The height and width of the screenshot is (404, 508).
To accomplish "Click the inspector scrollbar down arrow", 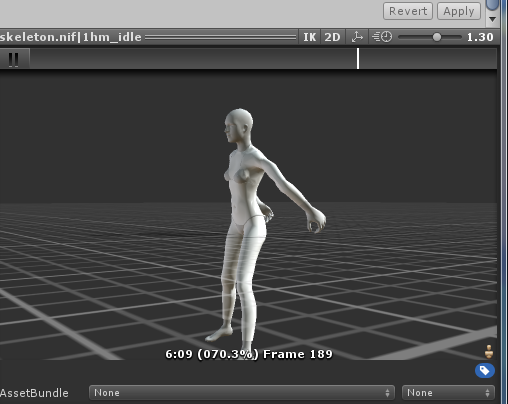I will coord(492,19).
